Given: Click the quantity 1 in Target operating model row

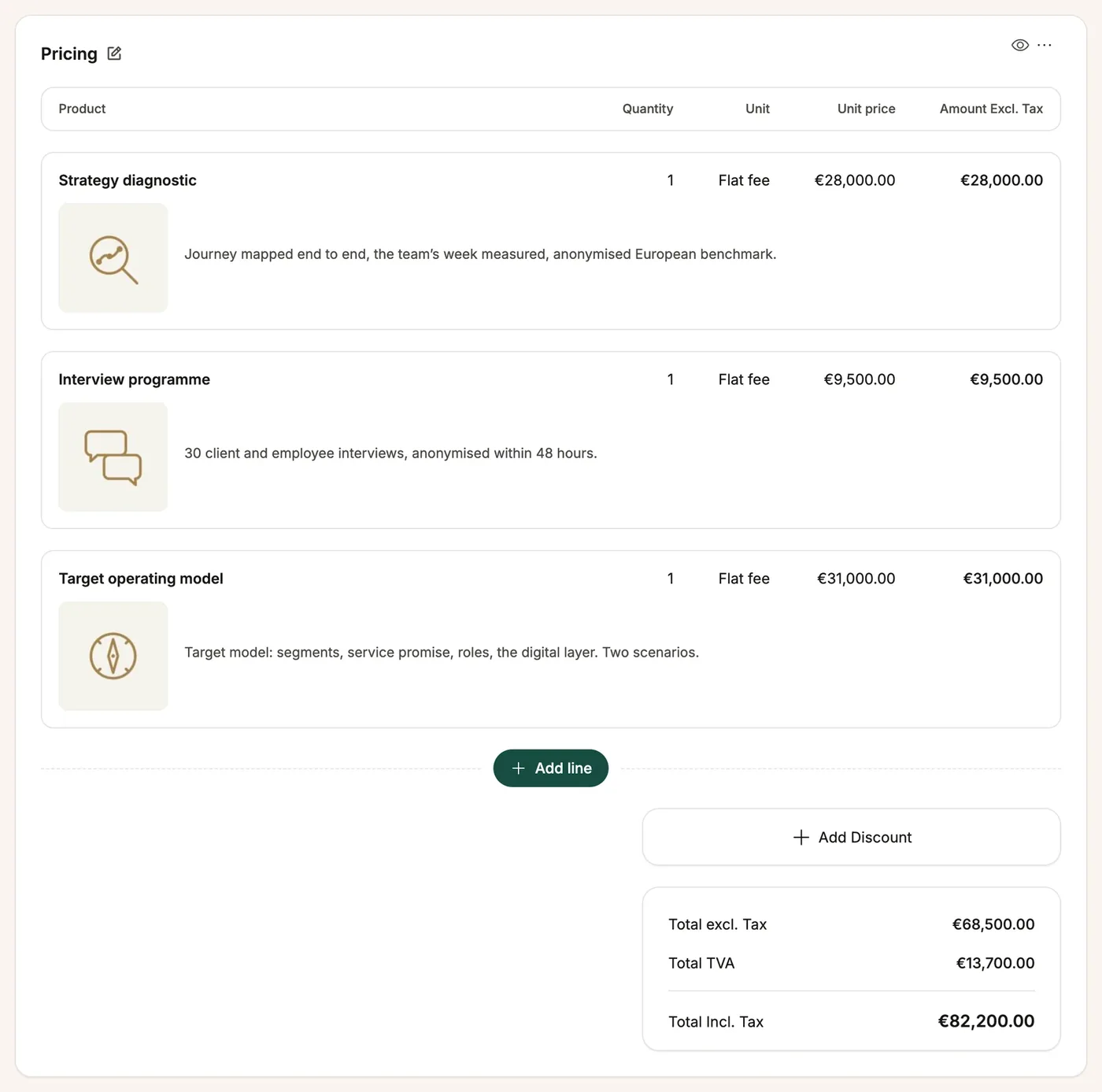Looking at the screenshot, I should [x=671, y=579].
